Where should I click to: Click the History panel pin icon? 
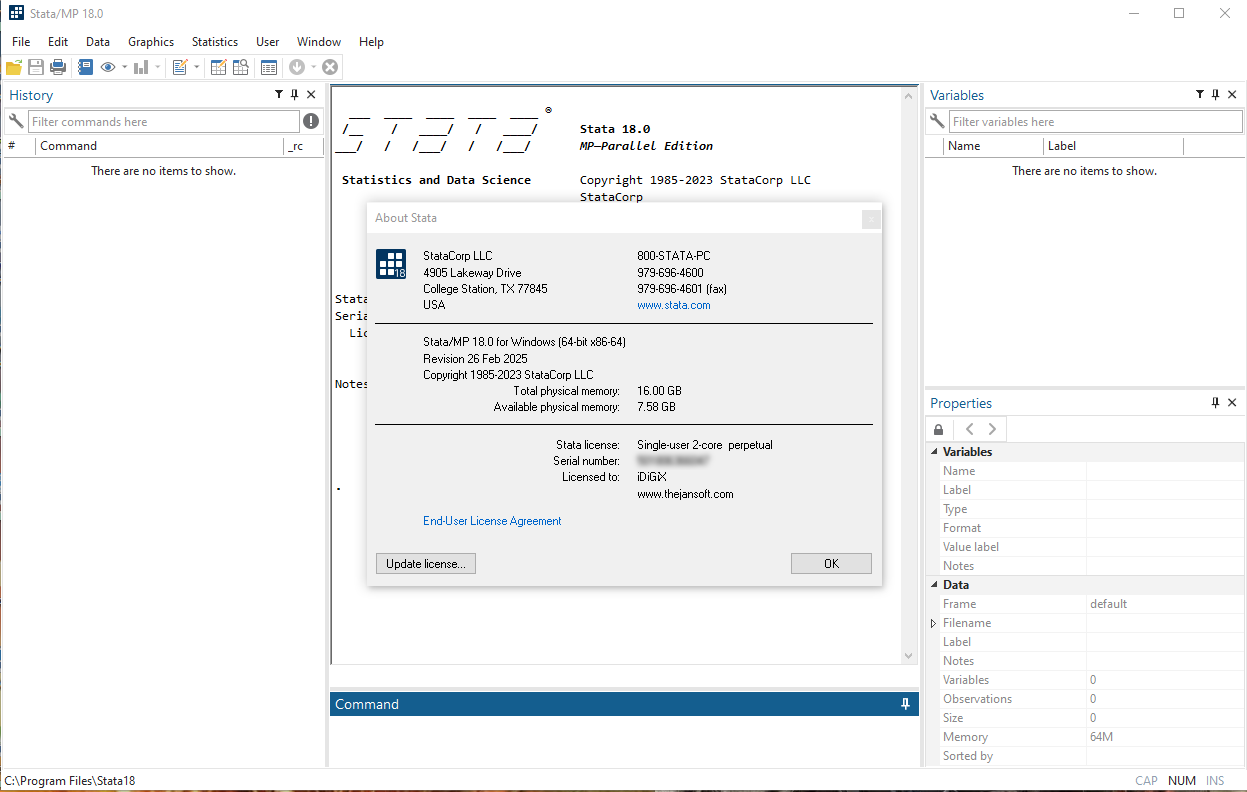coord(295,95)
